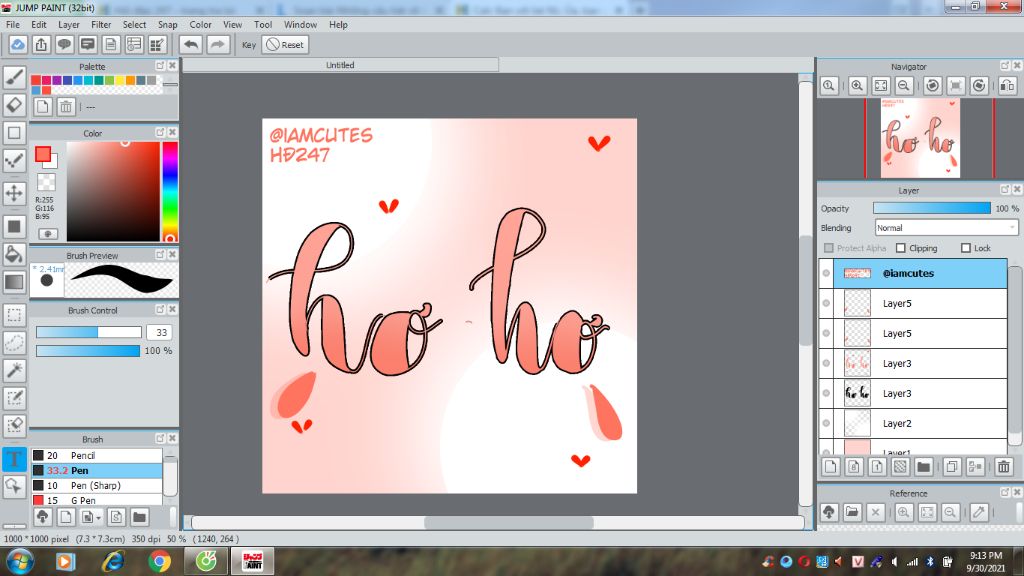Image resolution: width=1024 pixels, height=576 pixels.
Task: Hide the @iamcutes layer
Action: pyautogui.click(x=826, y=273)
